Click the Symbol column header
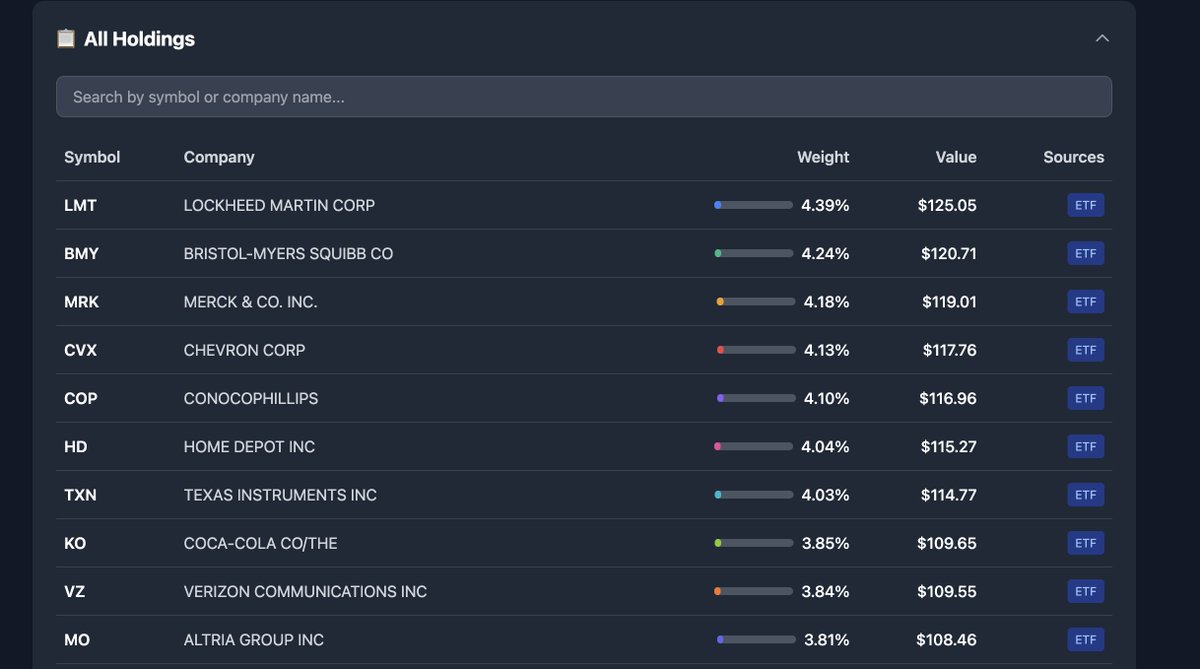 coord(92,157)
